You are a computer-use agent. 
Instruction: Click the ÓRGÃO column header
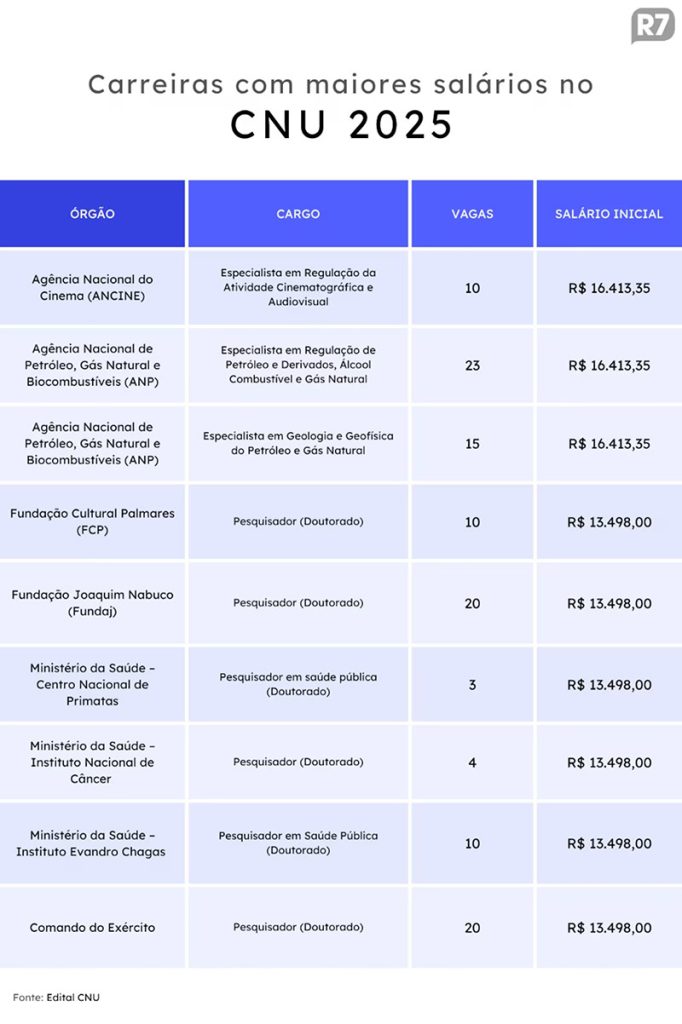(x=92, y=214)
